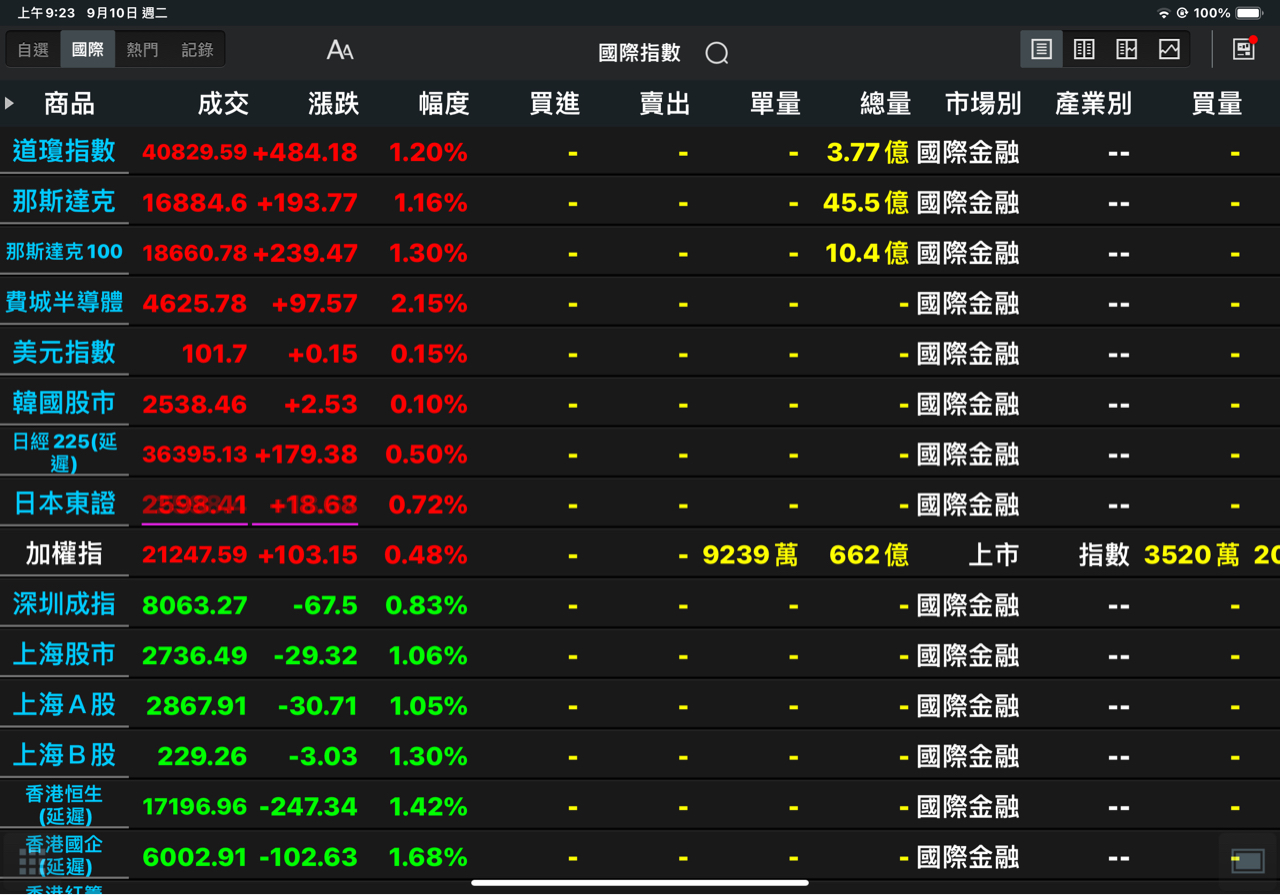Open the 韓國股市 row
The image size is (1280, 895).
pyautogui.click(x=64, y=403)
